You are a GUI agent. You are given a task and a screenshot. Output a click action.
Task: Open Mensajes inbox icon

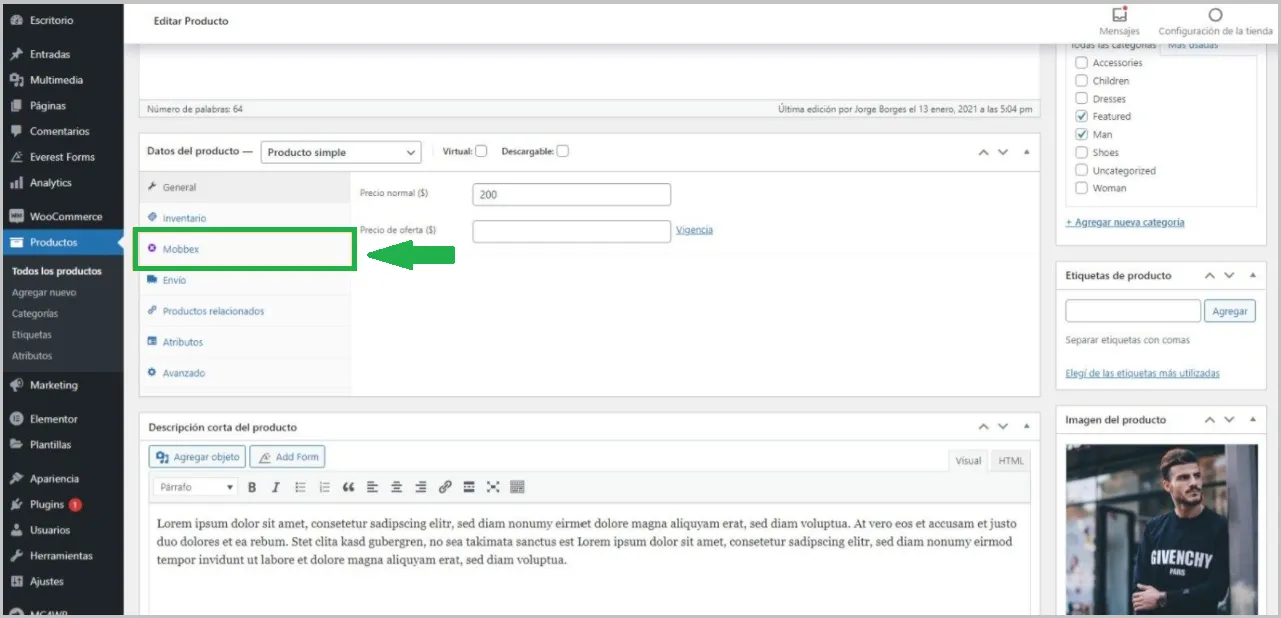point(1119,22)
